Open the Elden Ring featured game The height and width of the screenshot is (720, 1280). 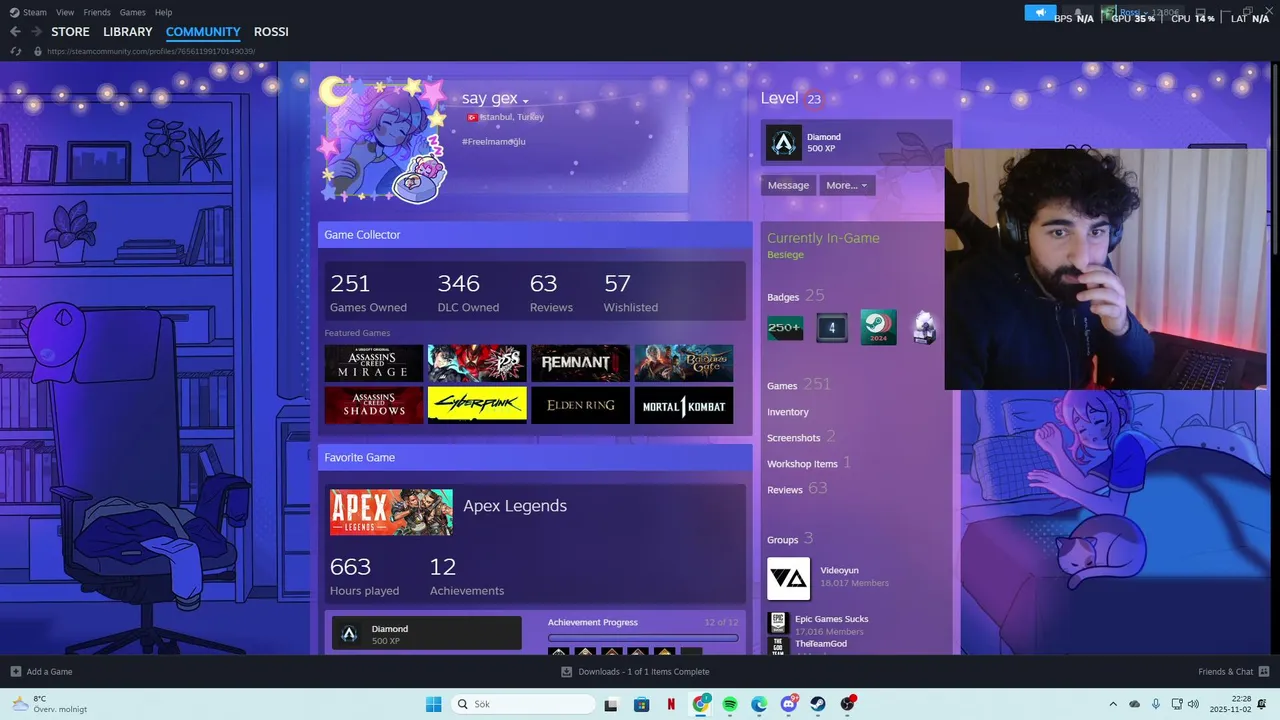tap(580, 405)
